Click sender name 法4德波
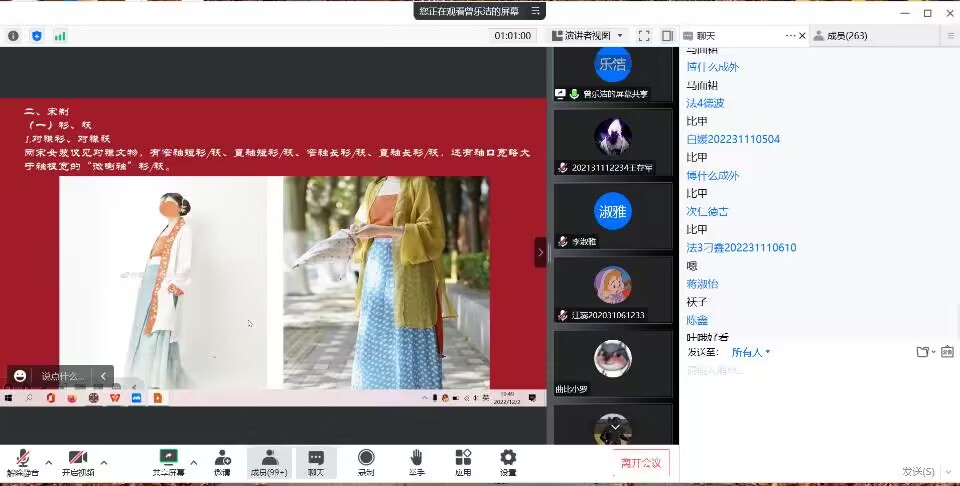 pos(705,103)
